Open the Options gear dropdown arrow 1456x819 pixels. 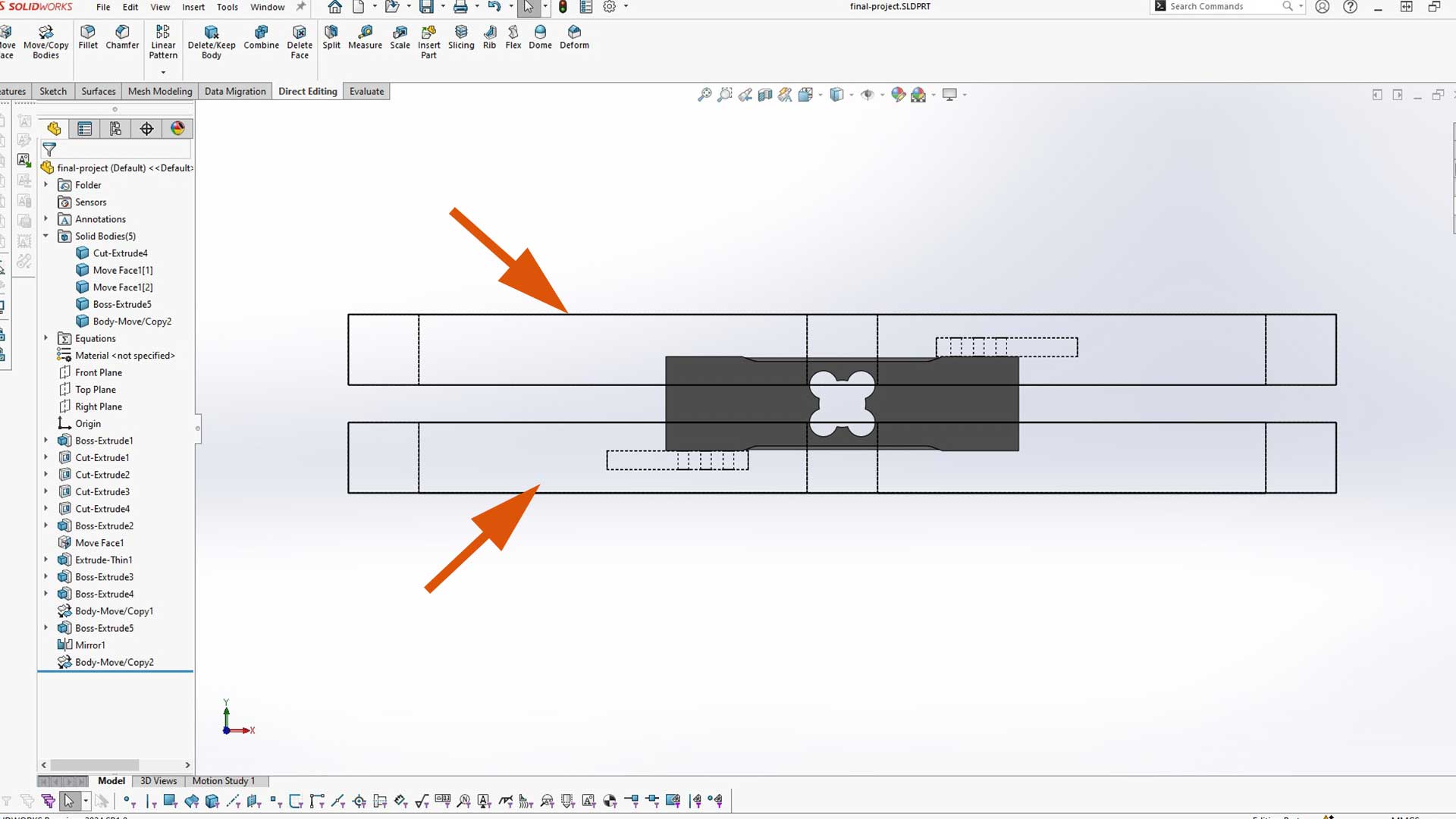point(626,7)
